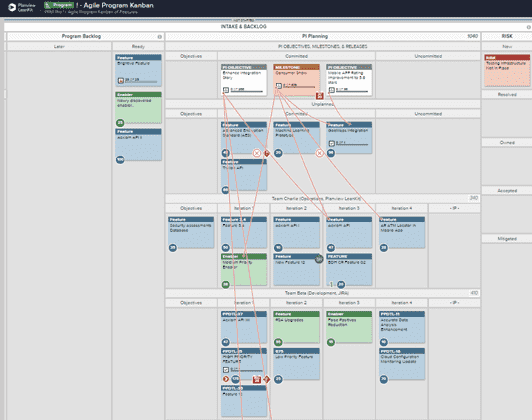Click task icon on Consumer Show milestone card

(278, 86)
